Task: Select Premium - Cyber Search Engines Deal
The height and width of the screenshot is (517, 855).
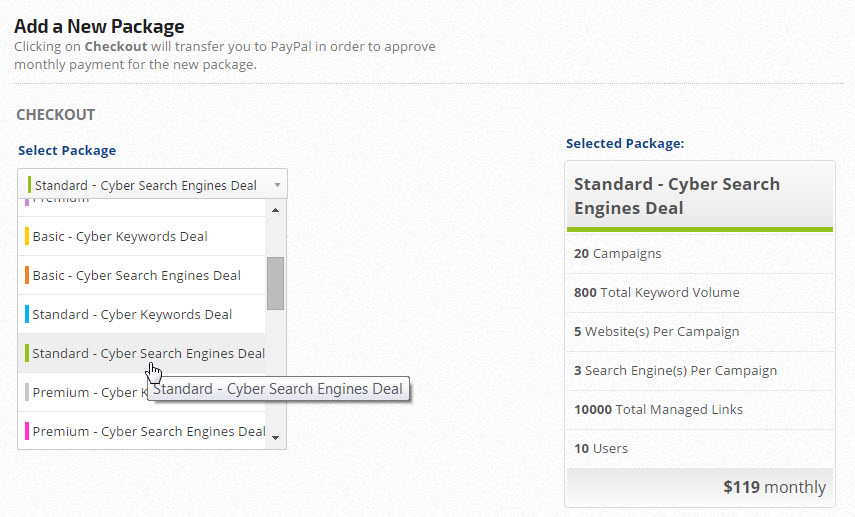Action: [x=148, y=432]
